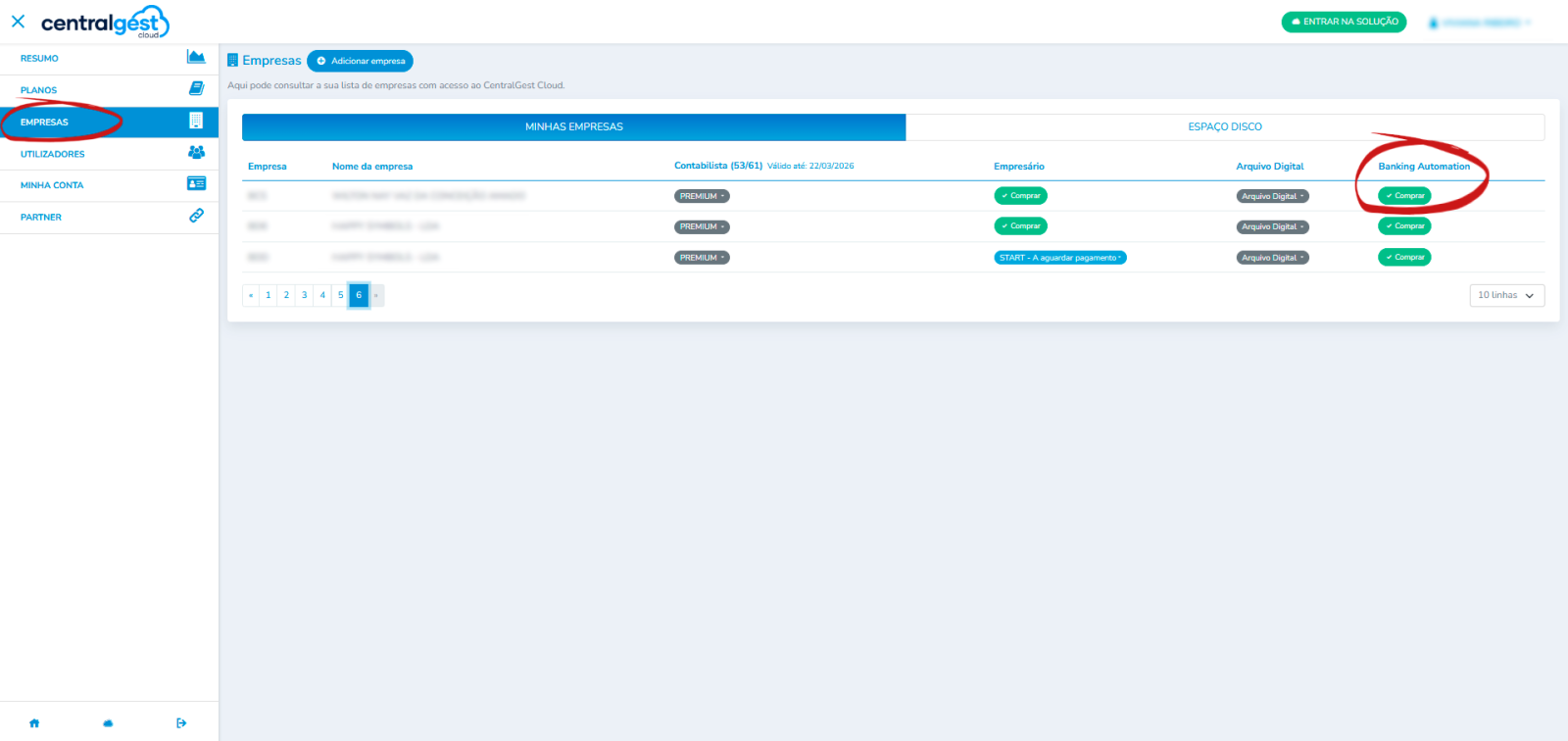
Task: Click the home icon at sidebar bottom
Action: point(34,723)
